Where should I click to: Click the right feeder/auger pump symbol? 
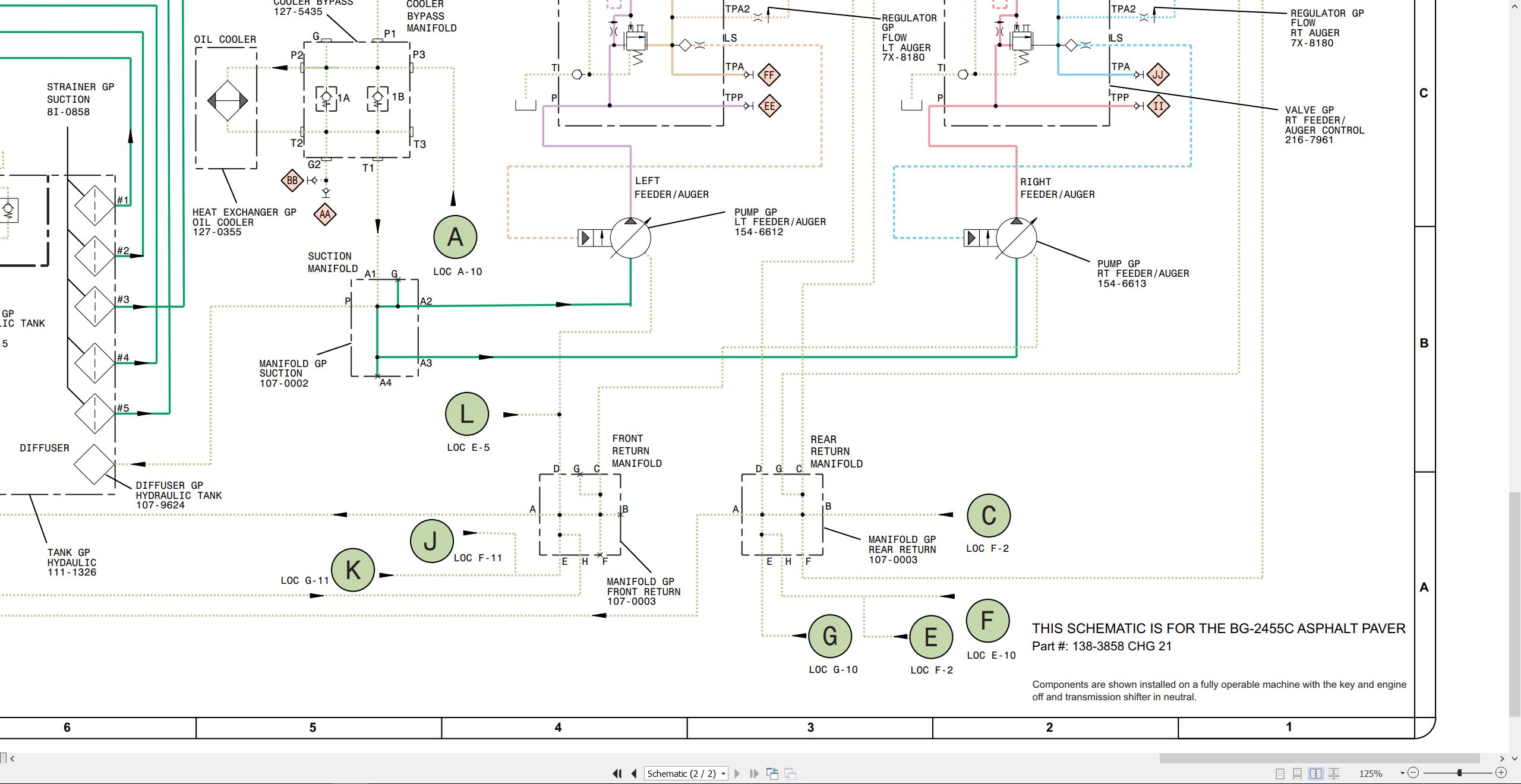[1017, 238]
